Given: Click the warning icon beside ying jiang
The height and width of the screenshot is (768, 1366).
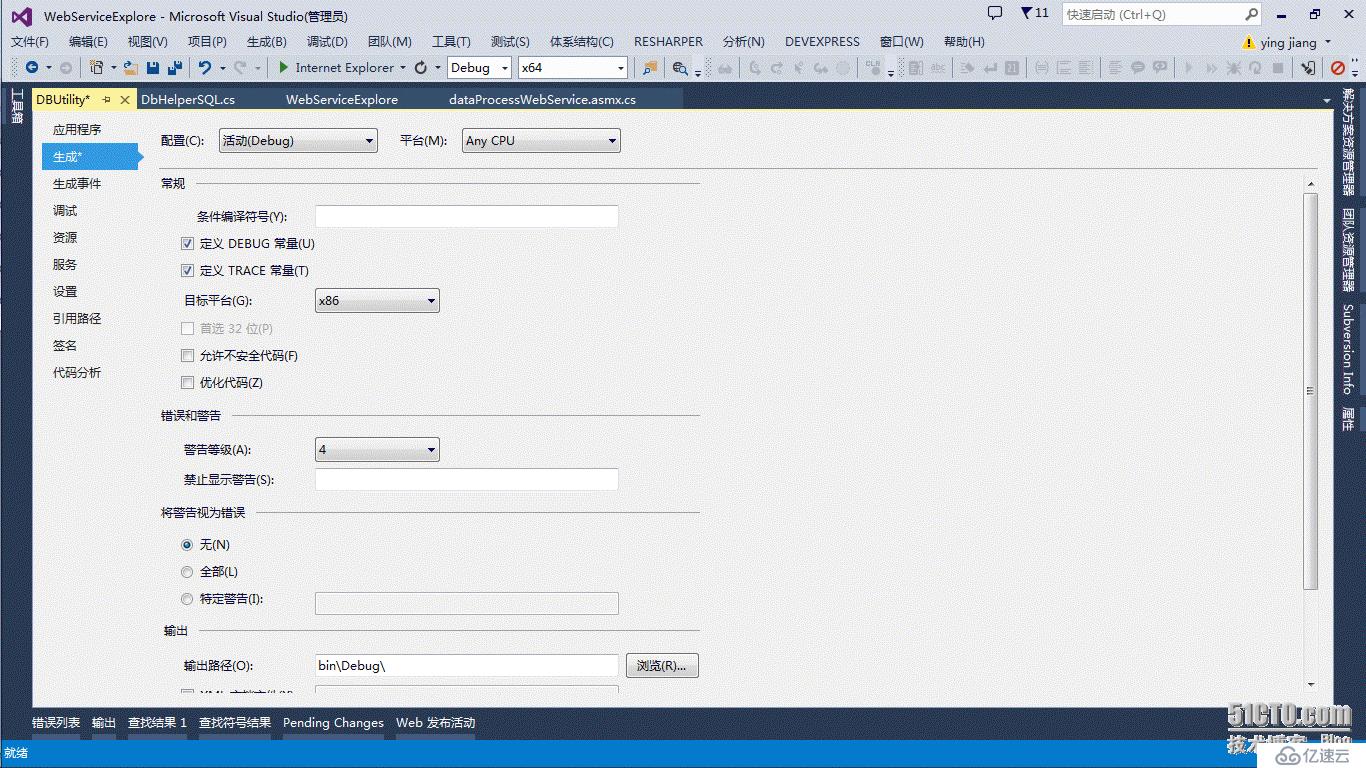Looking at the screenshot, I should 1248,42.
